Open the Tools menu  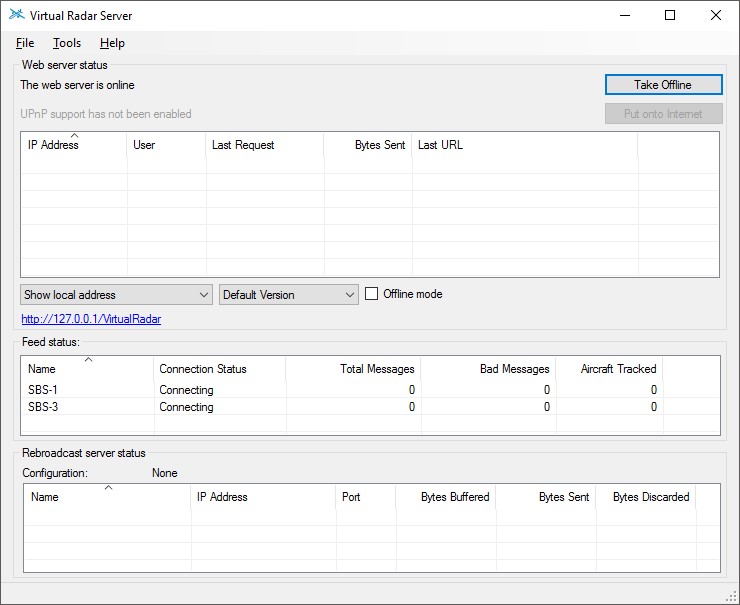click(x=67, y=43)
